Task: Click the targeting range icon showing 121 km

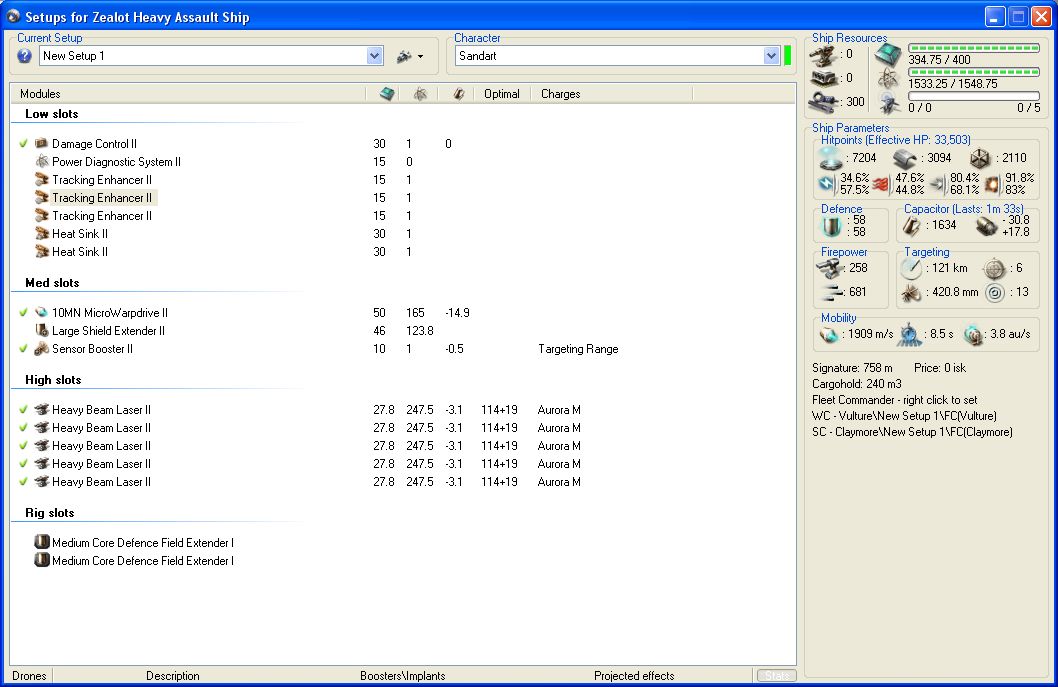Action: coord(911,269)
